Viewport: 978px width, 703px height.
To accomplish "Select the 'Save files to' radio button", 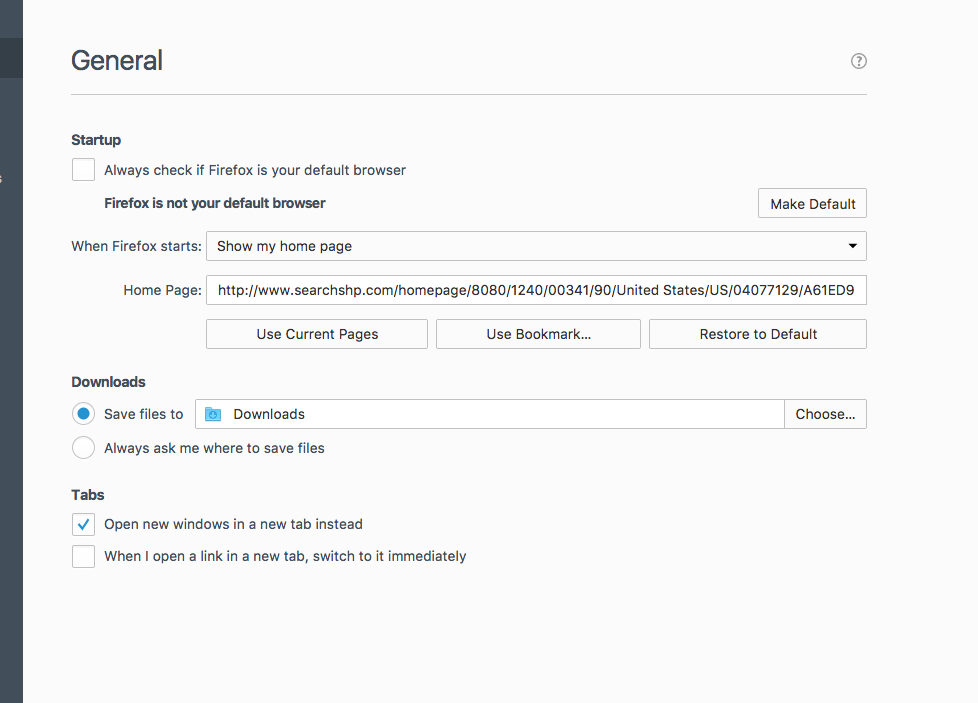I will click(x=83, y=414).
